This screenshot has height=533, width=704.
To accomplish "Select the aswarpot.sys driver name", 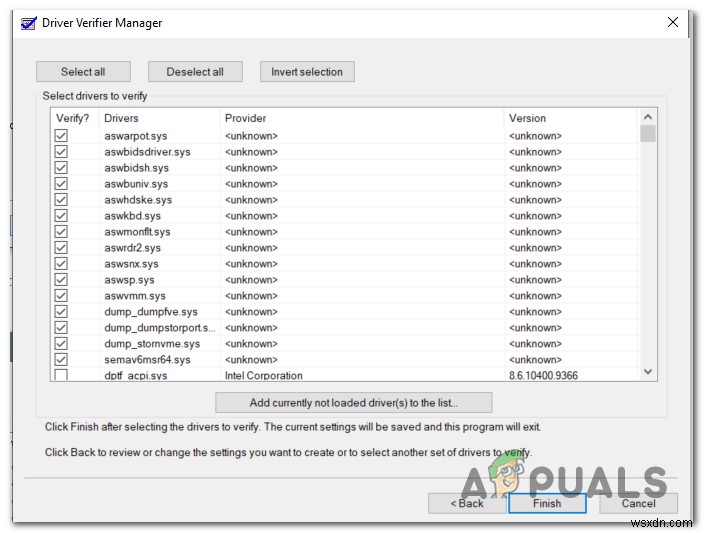I will coord(136,136).
